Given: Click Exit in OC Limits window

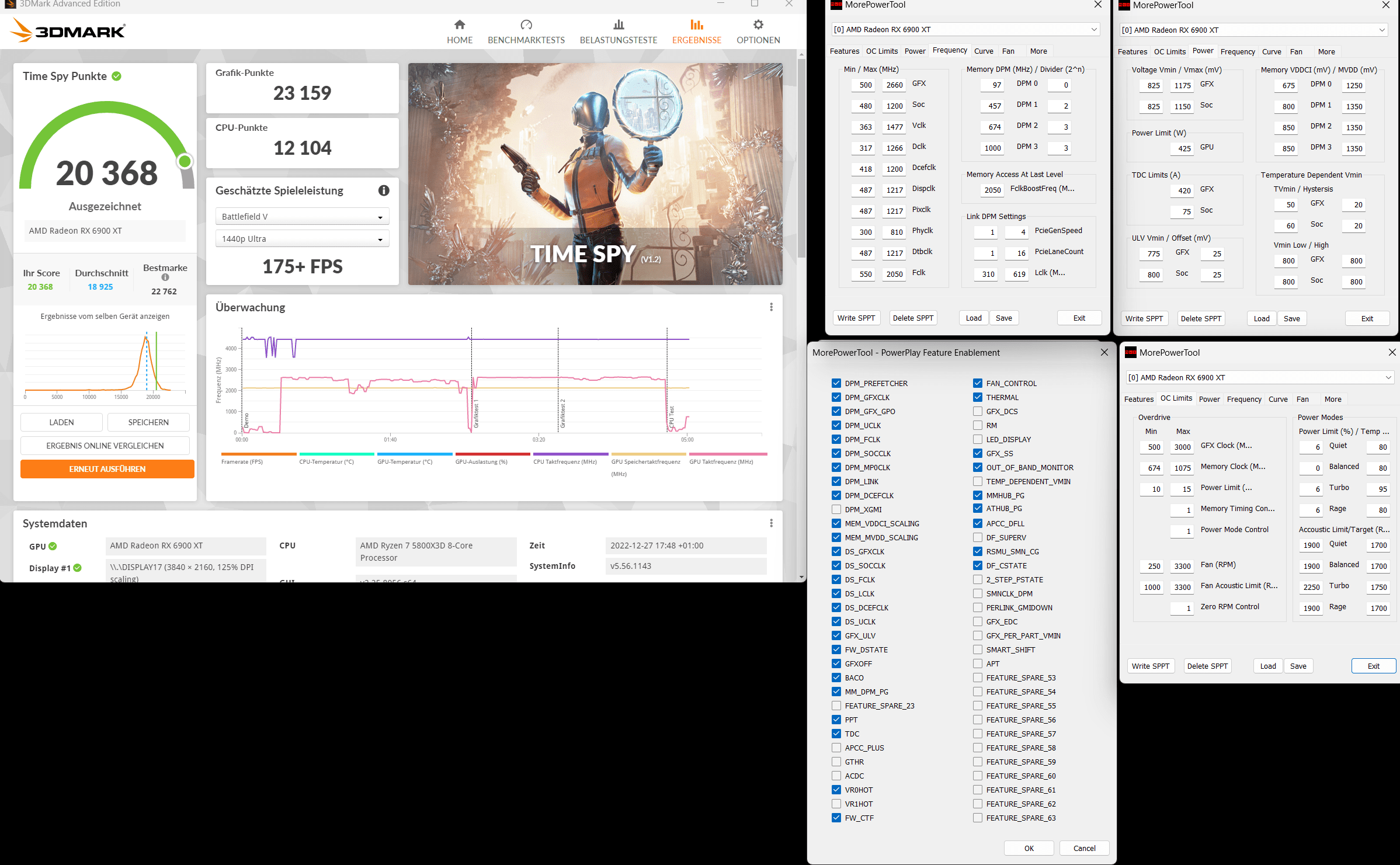Looking at the screenshot, I should pos(1374,666).
